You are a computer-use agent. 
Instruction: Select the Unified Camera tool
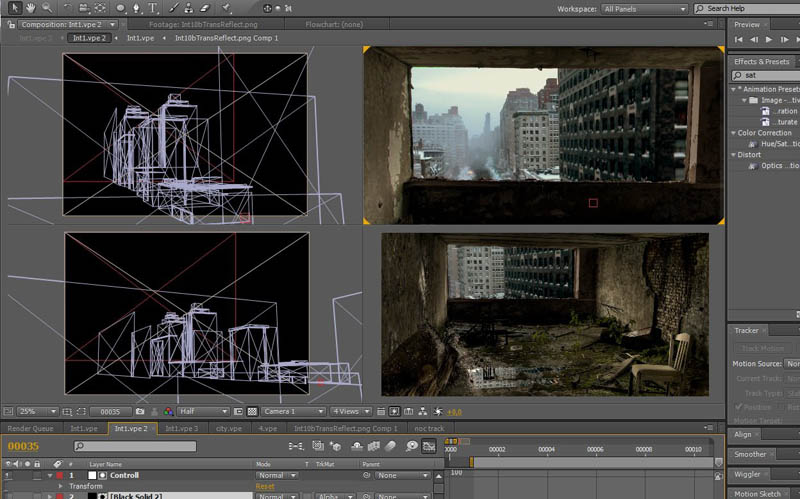tap(84, 8)
